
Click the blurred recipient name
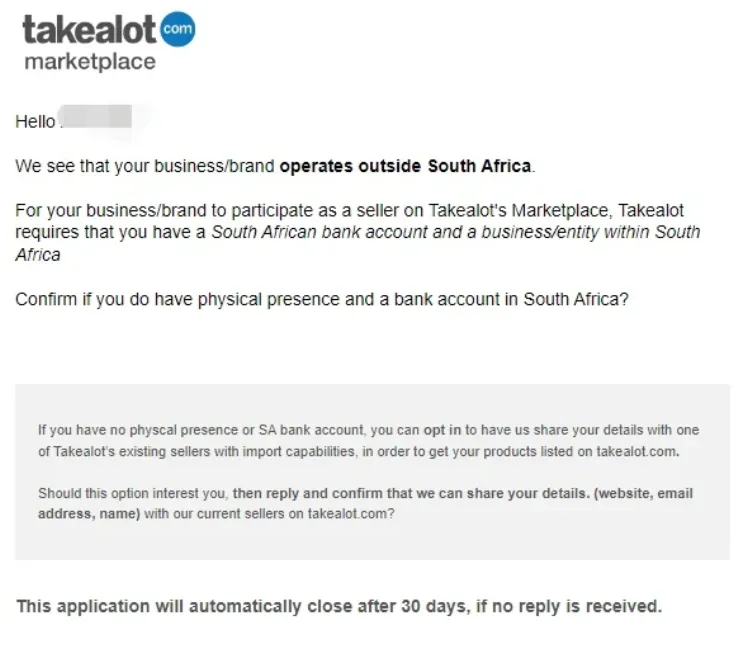coord(98,122)
